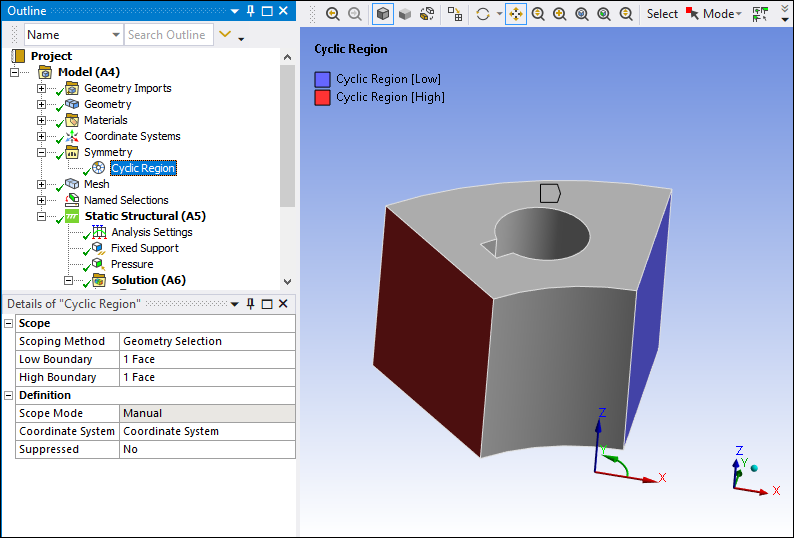Collapse the Symmetry tree node
794x538 pixels.
[x=42, y=152]
